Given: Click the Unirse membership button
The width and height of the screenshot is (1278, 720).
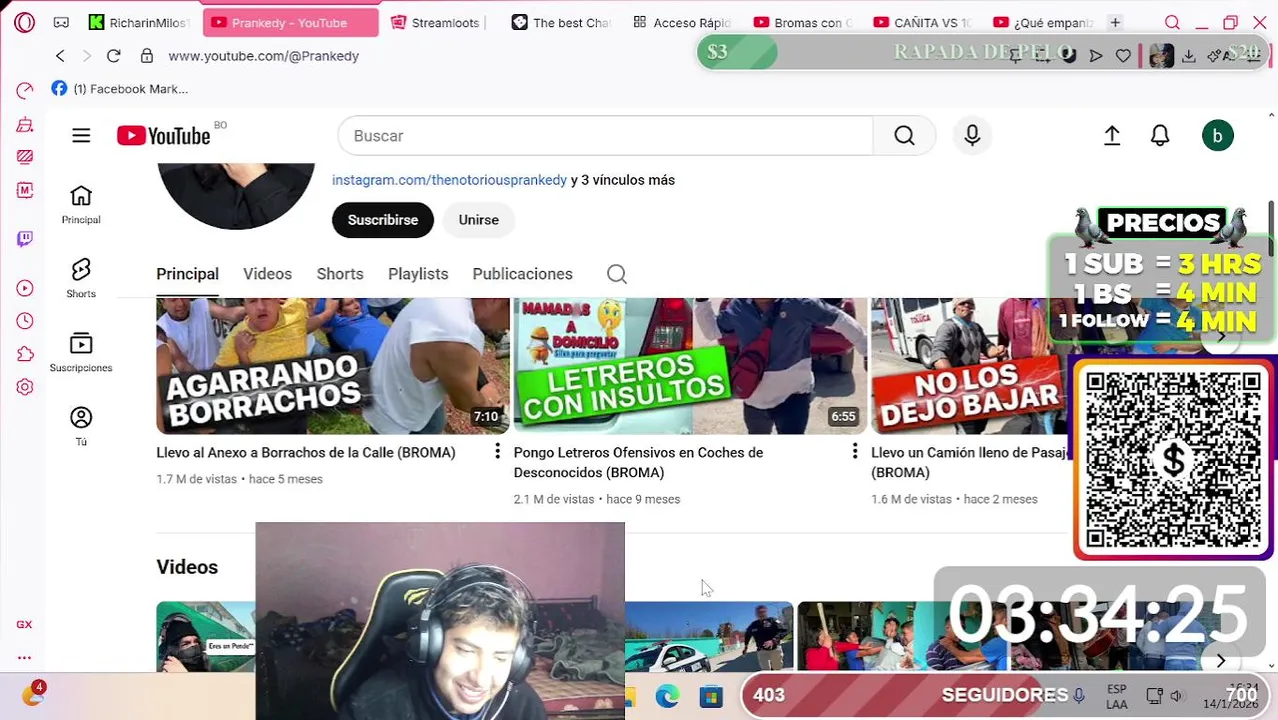Looking at the screenshot, I should [478, 220].
